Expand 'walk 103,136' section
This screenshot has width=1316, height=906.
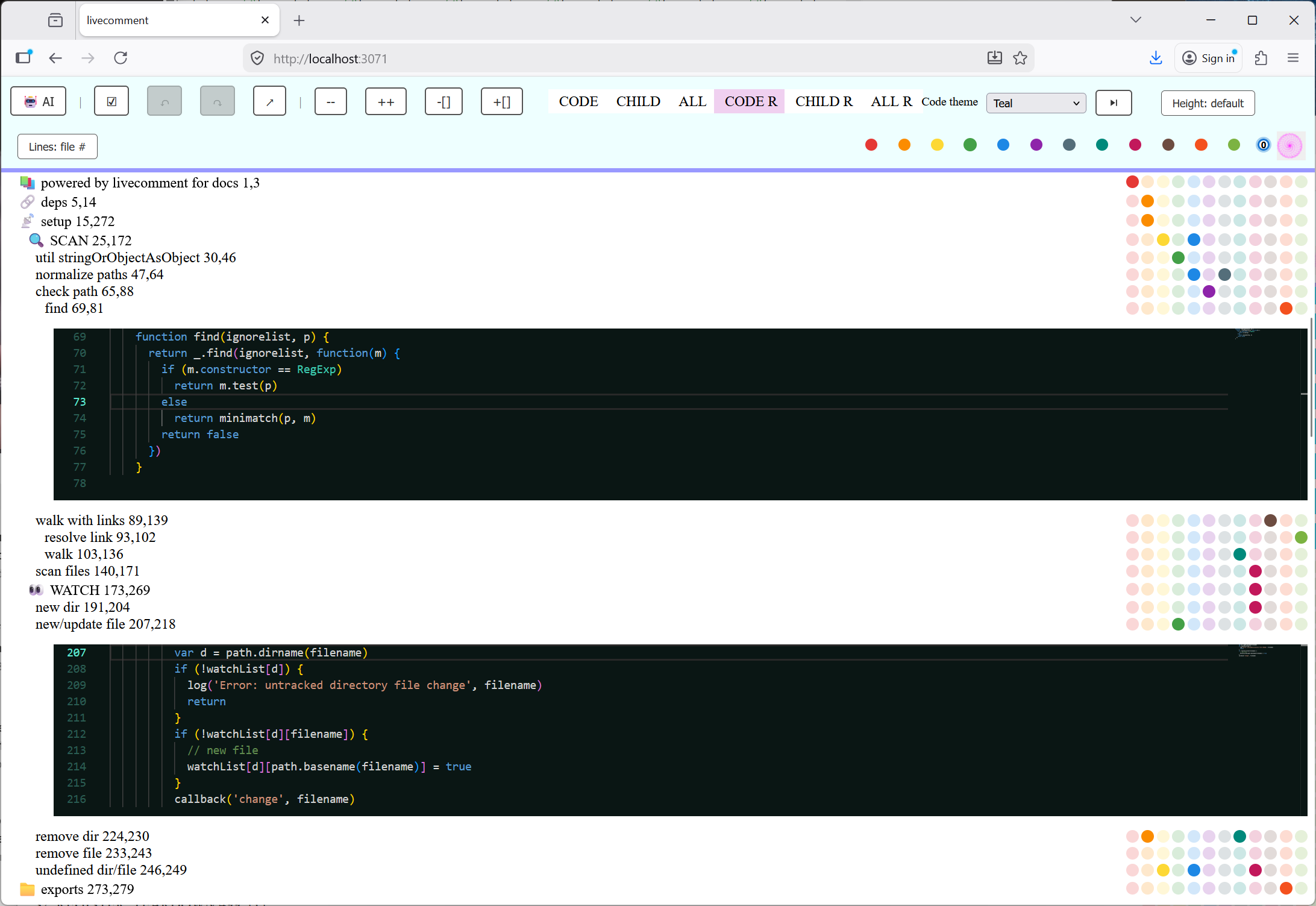point(84,554)
